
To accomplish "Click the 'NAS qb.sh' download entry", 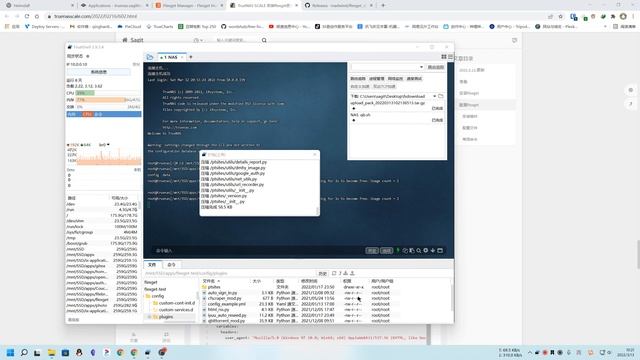I will click(396, 118).
